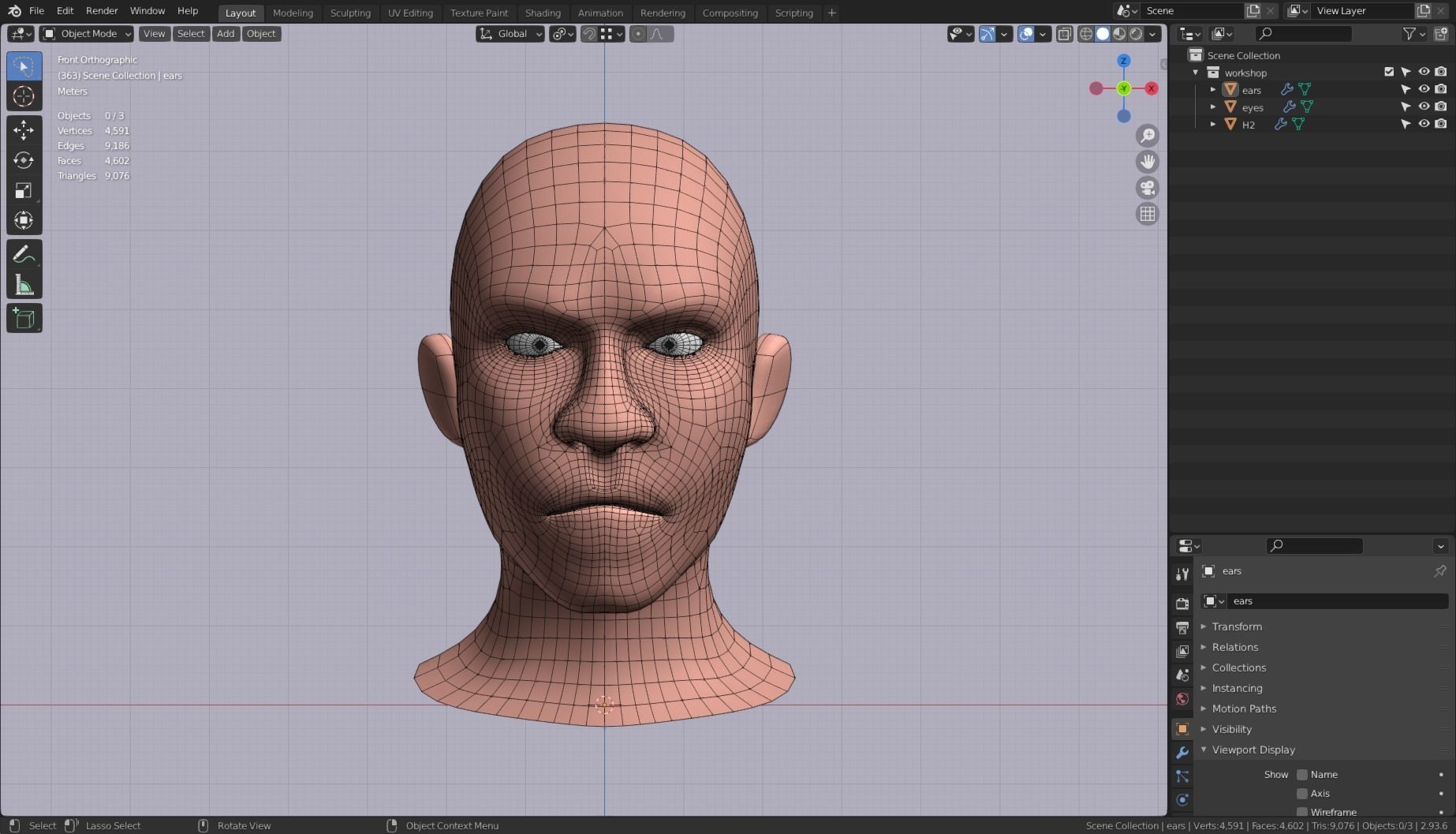Screen dimensions: 1456x834
Task: Expand the Relations panel
Action: point(1235,647)
